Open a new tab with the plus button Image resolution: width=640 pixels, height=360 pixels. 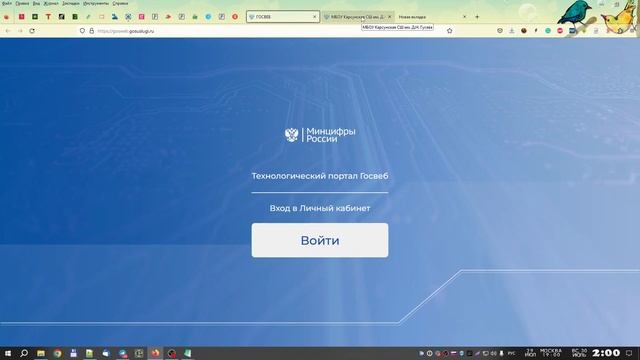pos(477,17)
